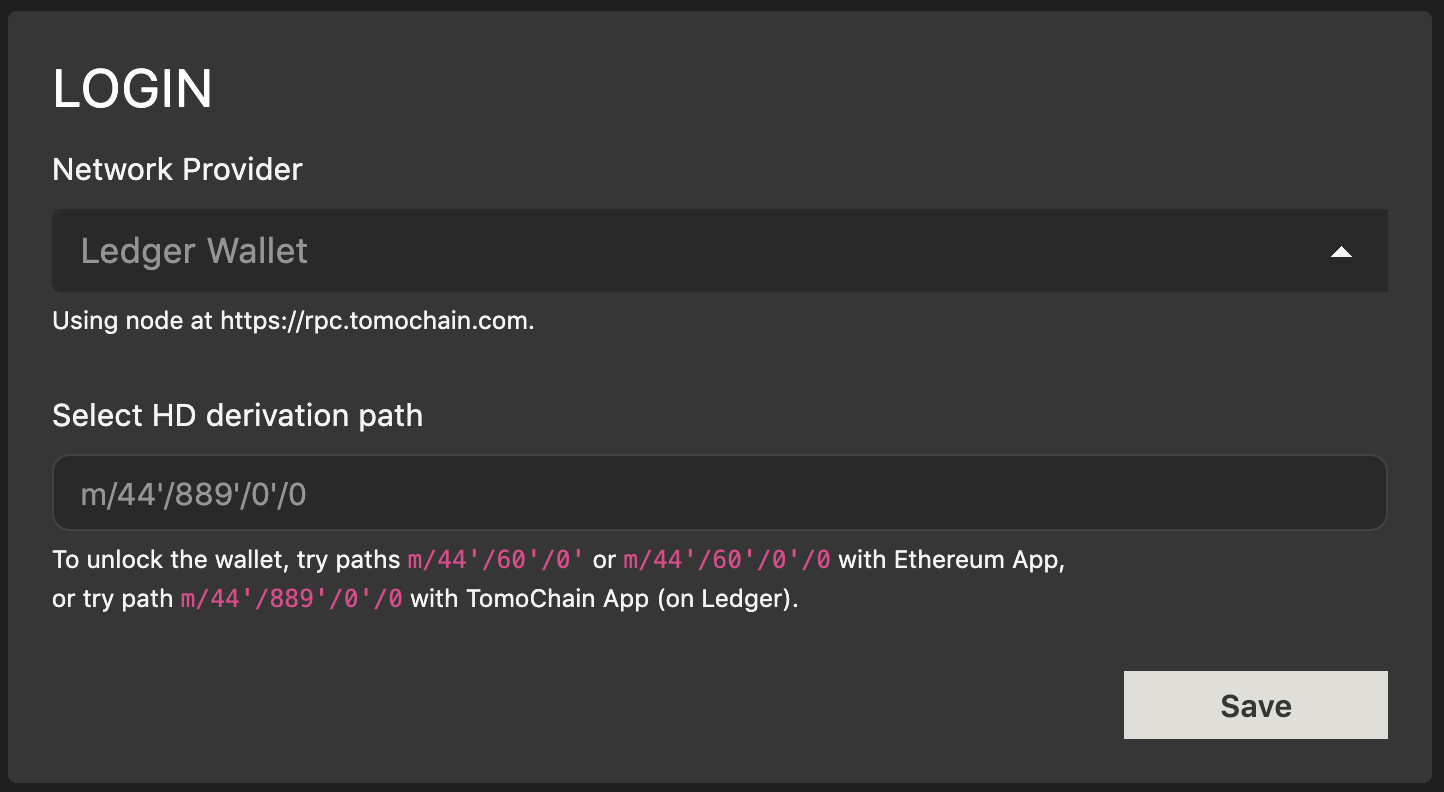Click the 'or try path' text

point(114,600)
